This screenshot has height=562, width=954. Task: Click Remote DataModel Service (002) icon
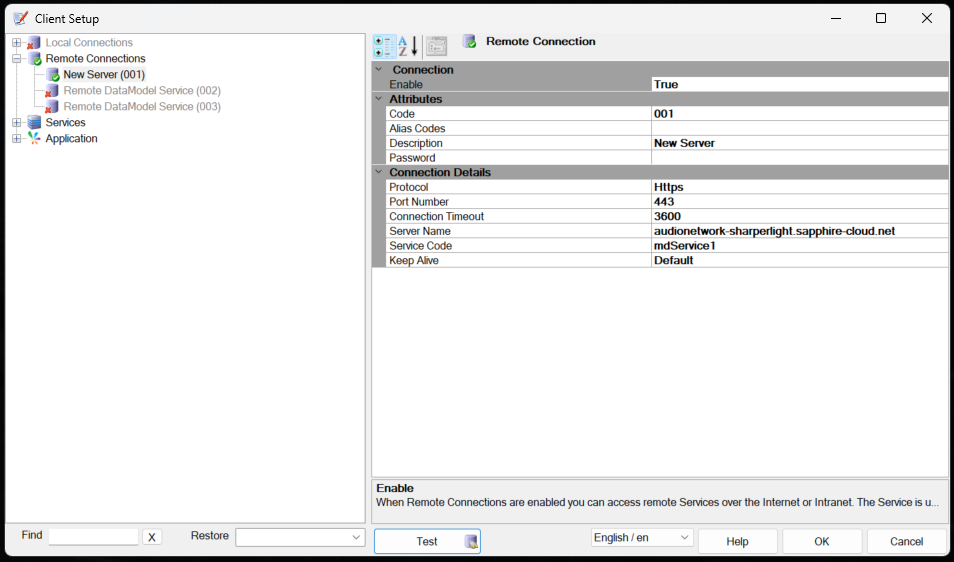(x=52, y=91)
